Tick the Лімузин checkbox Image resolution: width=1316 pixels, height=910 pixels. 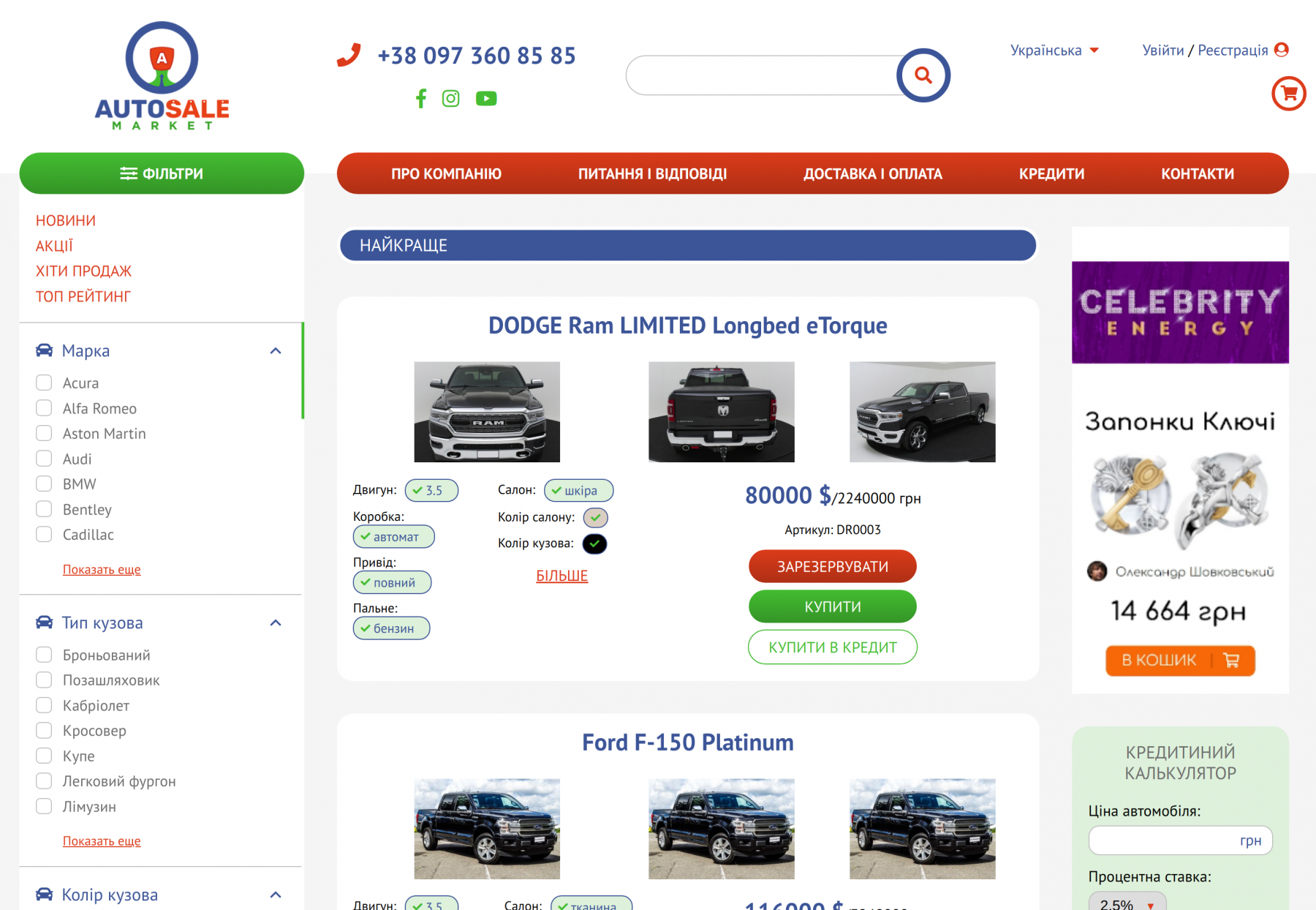coord(44,806)
